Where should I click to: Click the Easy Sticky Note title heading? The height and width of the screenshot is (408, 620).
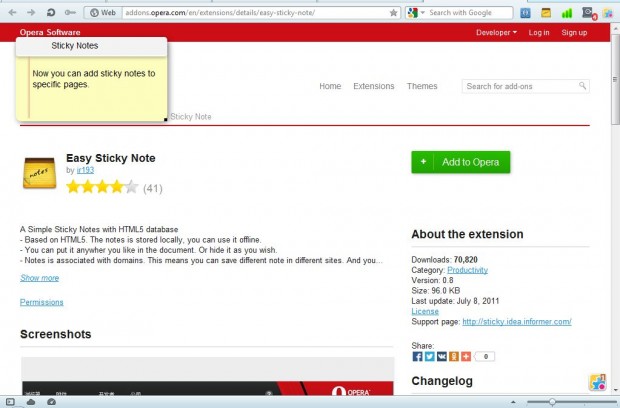[111, 158]
